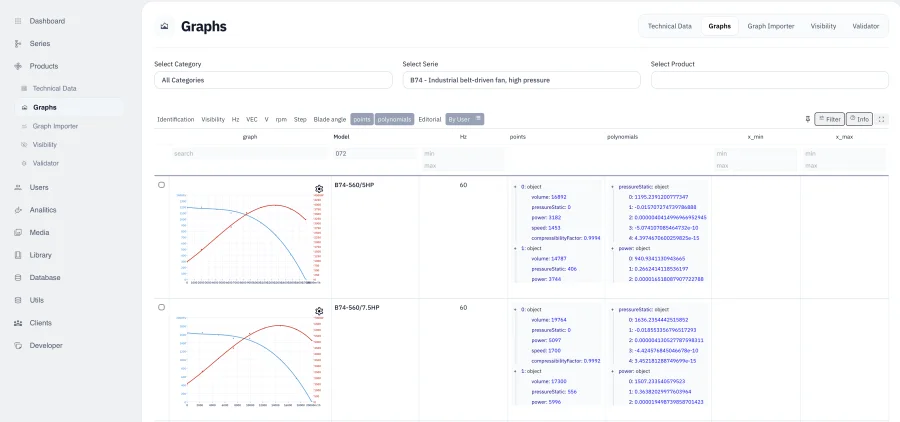900x422 pixels.
Task: Collapse 1: object in B74-560/5HP points
Action: point(516,249)
